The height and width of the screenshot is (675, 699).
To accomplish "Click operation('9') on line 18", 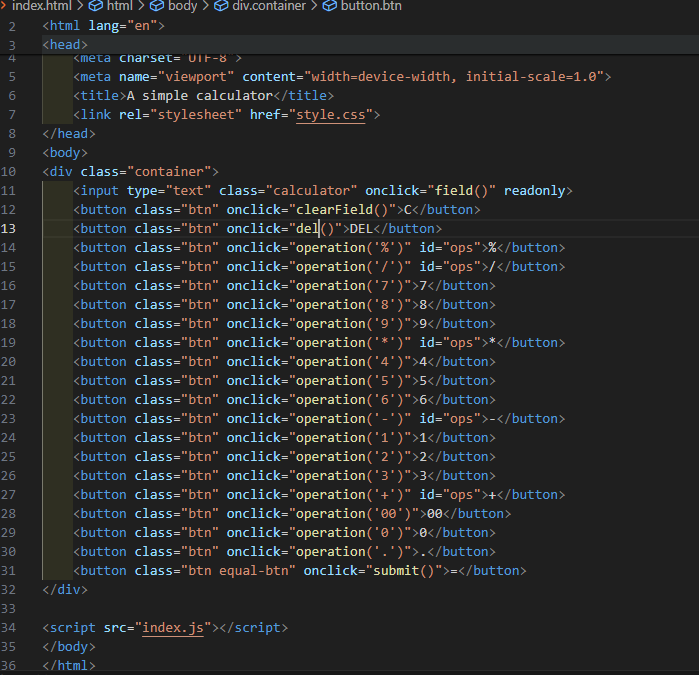I will coord(350,324).
